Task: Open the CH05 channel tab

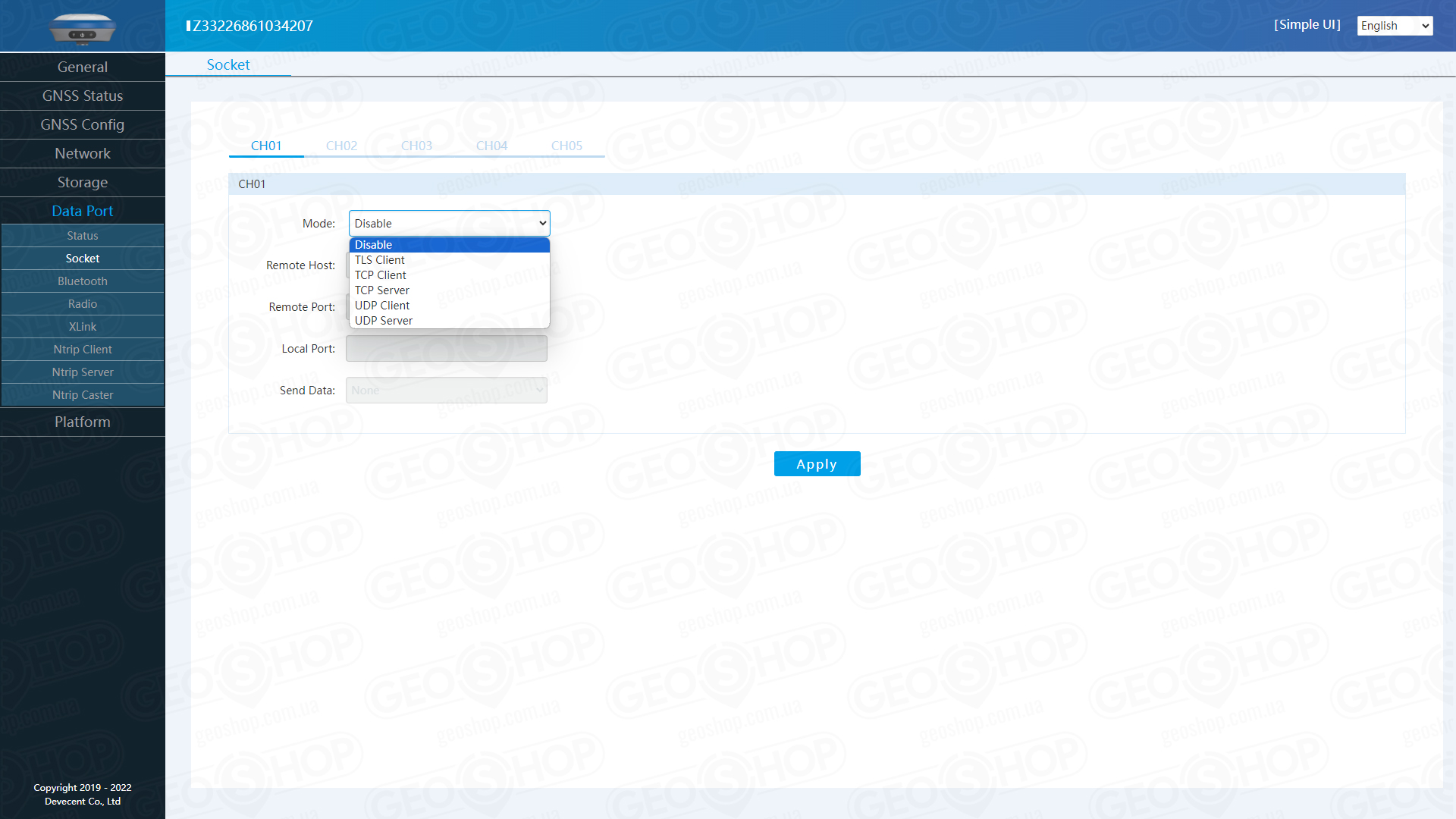Action: (x=566, y=146)
